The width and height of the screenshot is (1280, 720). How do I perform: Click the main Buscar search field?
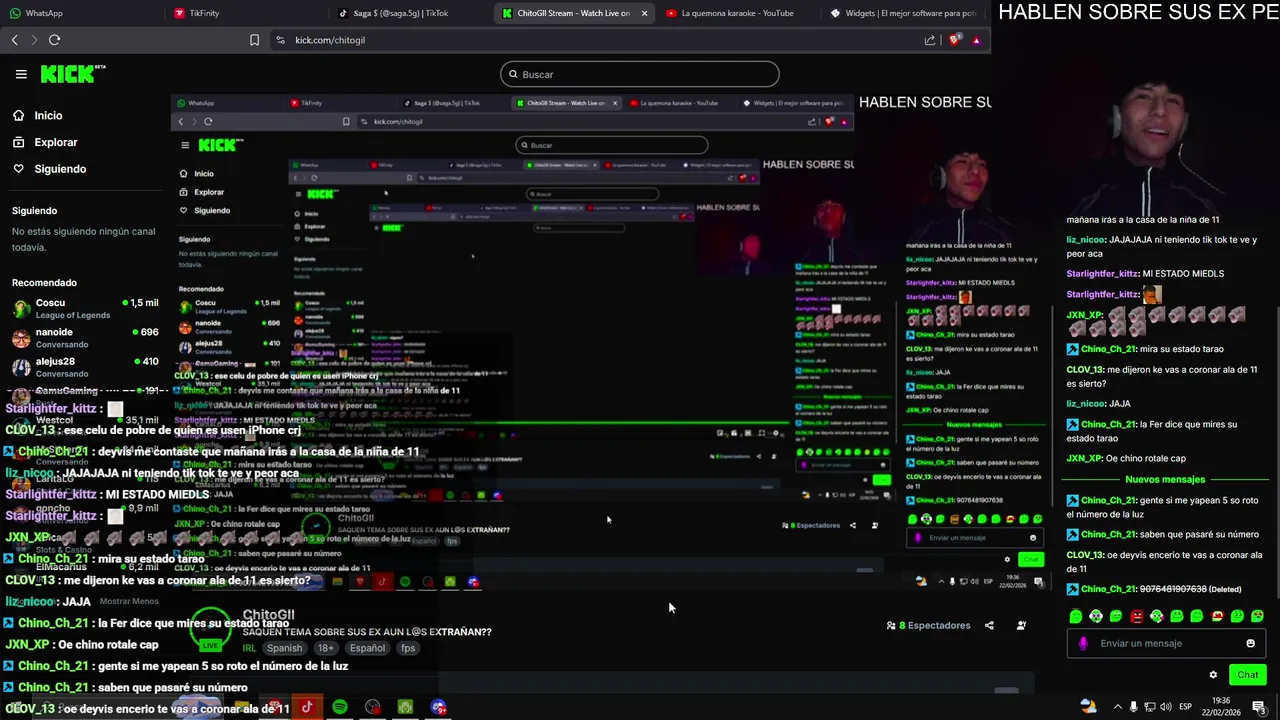click(640, 74)
